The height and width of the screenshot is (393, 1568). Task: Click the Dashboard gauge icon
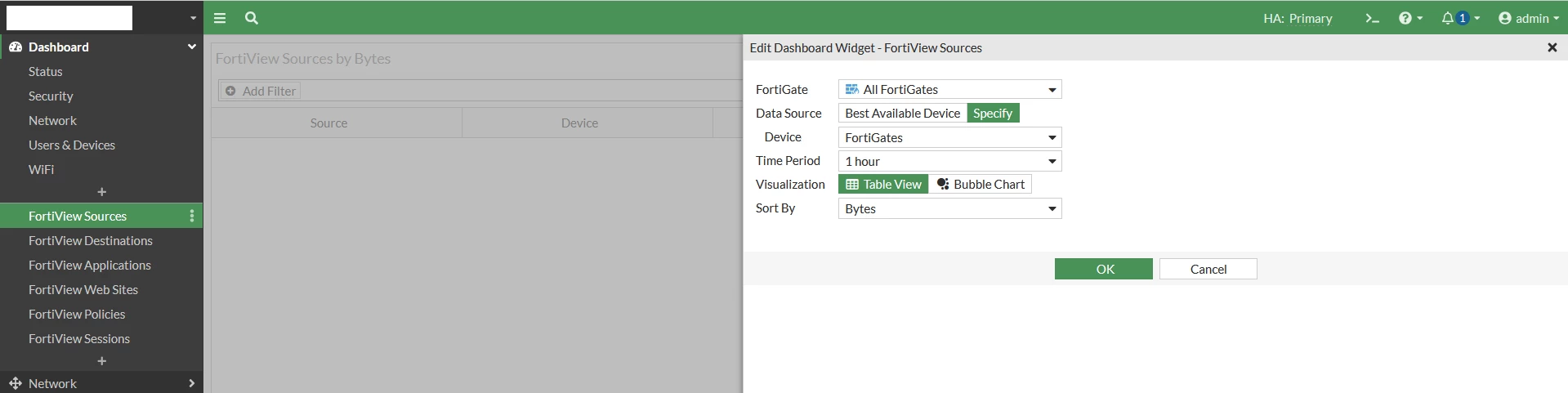(16, 47)
